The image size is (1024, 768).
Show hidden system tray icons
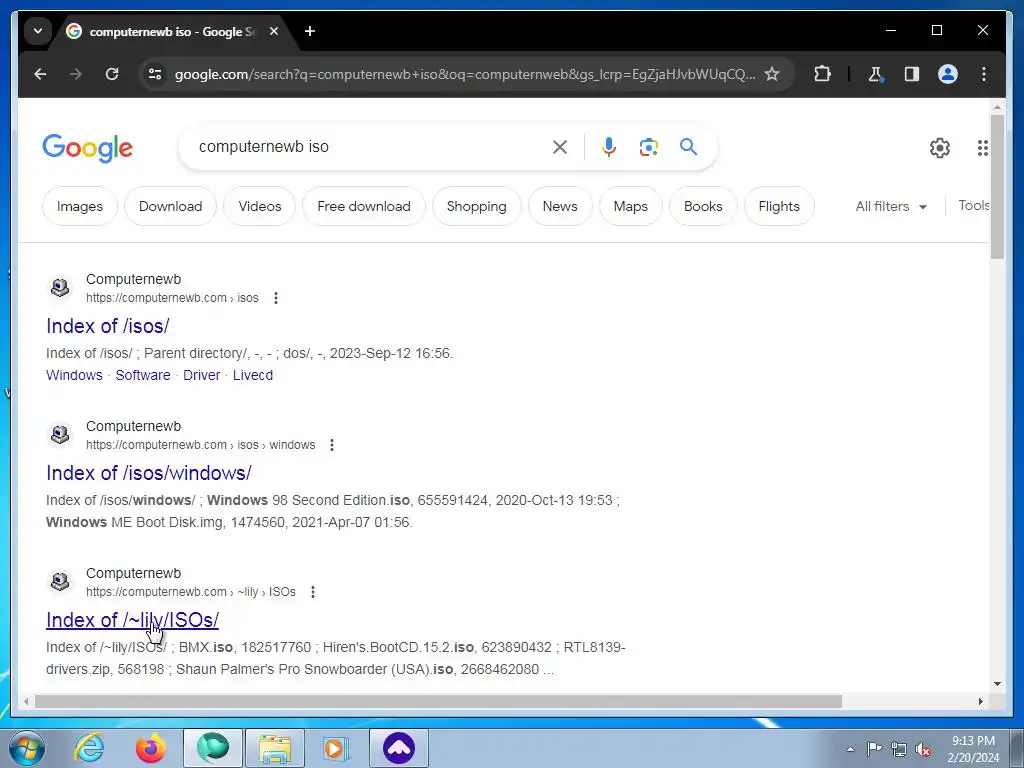coord(850,749)
